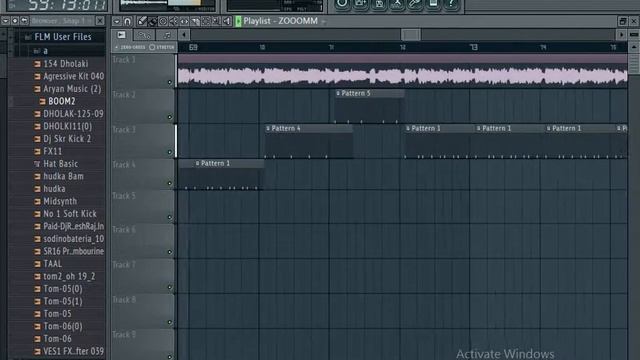Mute Track 7 using its circle switch
Image resolution: width=640 pixels, height=360 pixels.
click(170, 287)
